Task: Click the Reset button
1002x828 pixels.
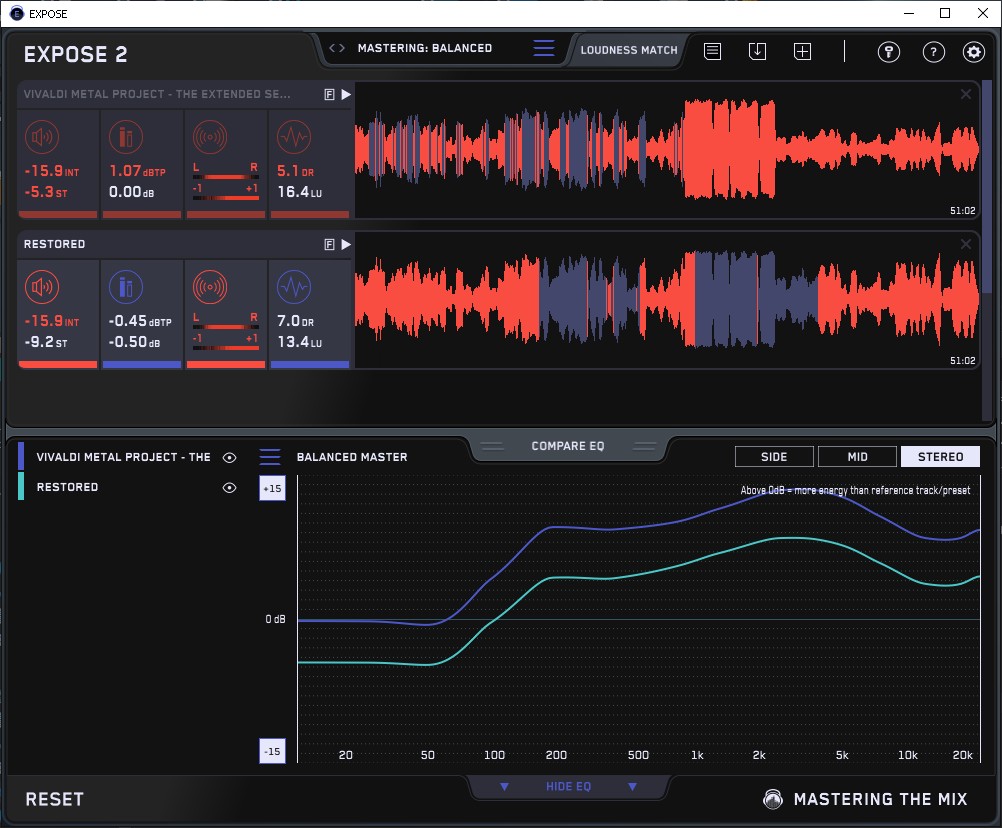Action: [54, 799]
